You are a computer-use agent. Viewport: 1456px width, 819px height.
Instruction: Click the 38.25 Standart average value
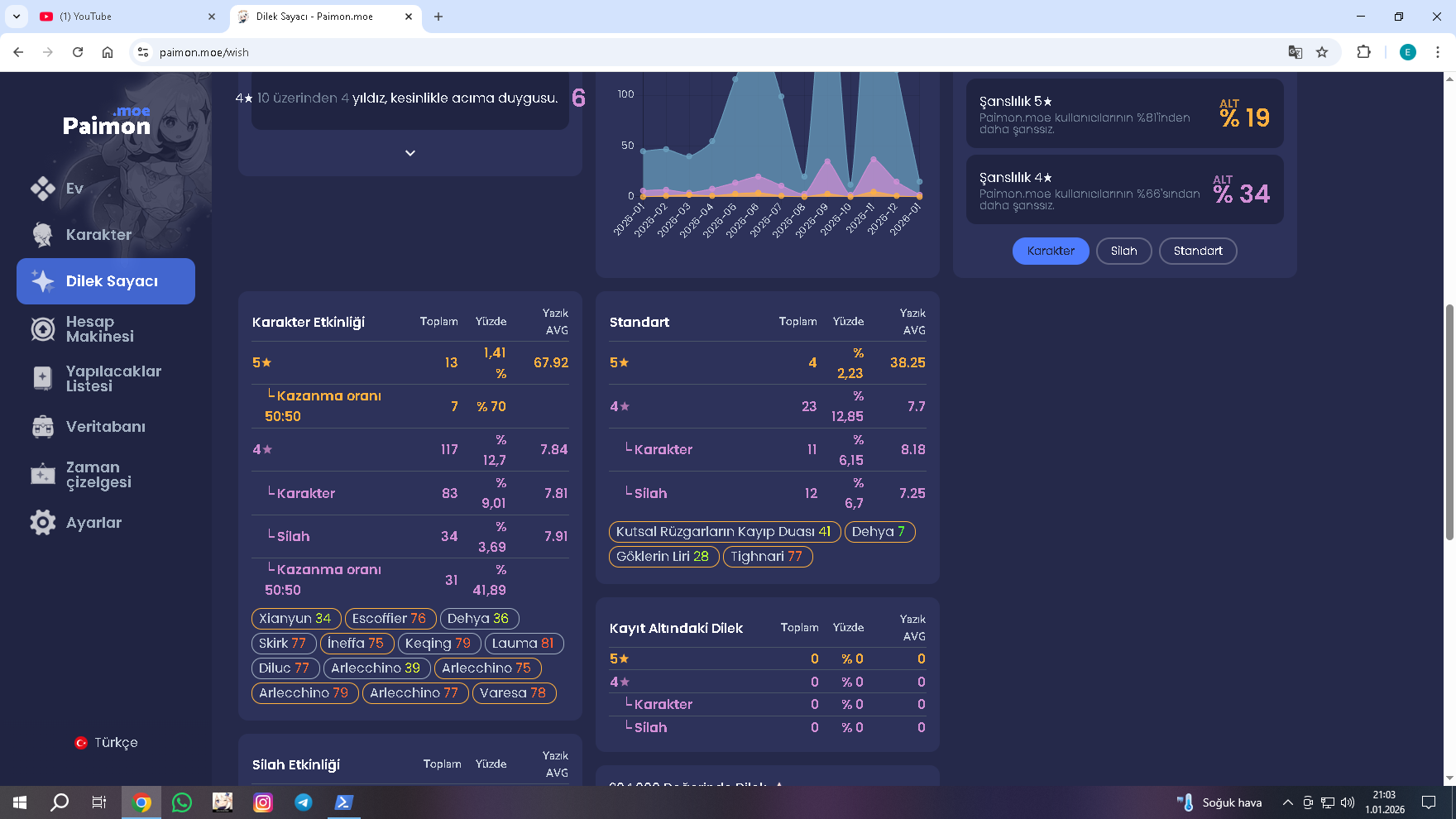pos(908,363)
